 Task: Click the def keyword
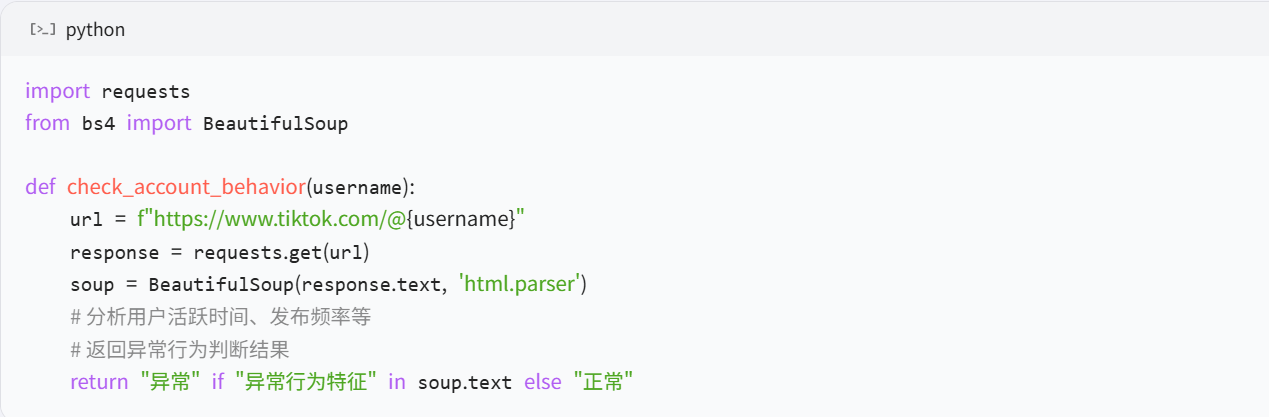coord(40,187)
